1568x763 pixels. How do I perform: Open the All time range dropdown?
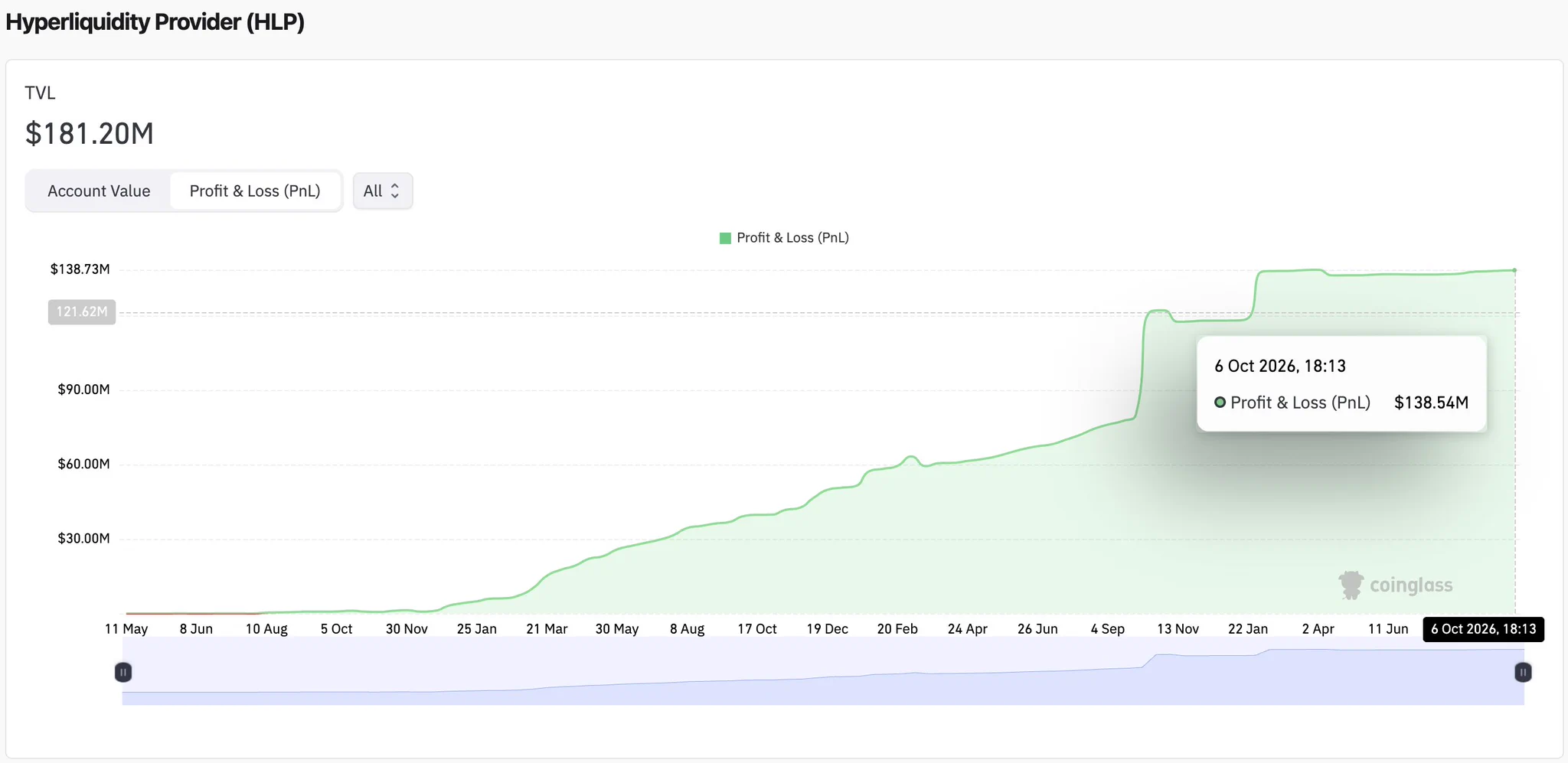383,191
